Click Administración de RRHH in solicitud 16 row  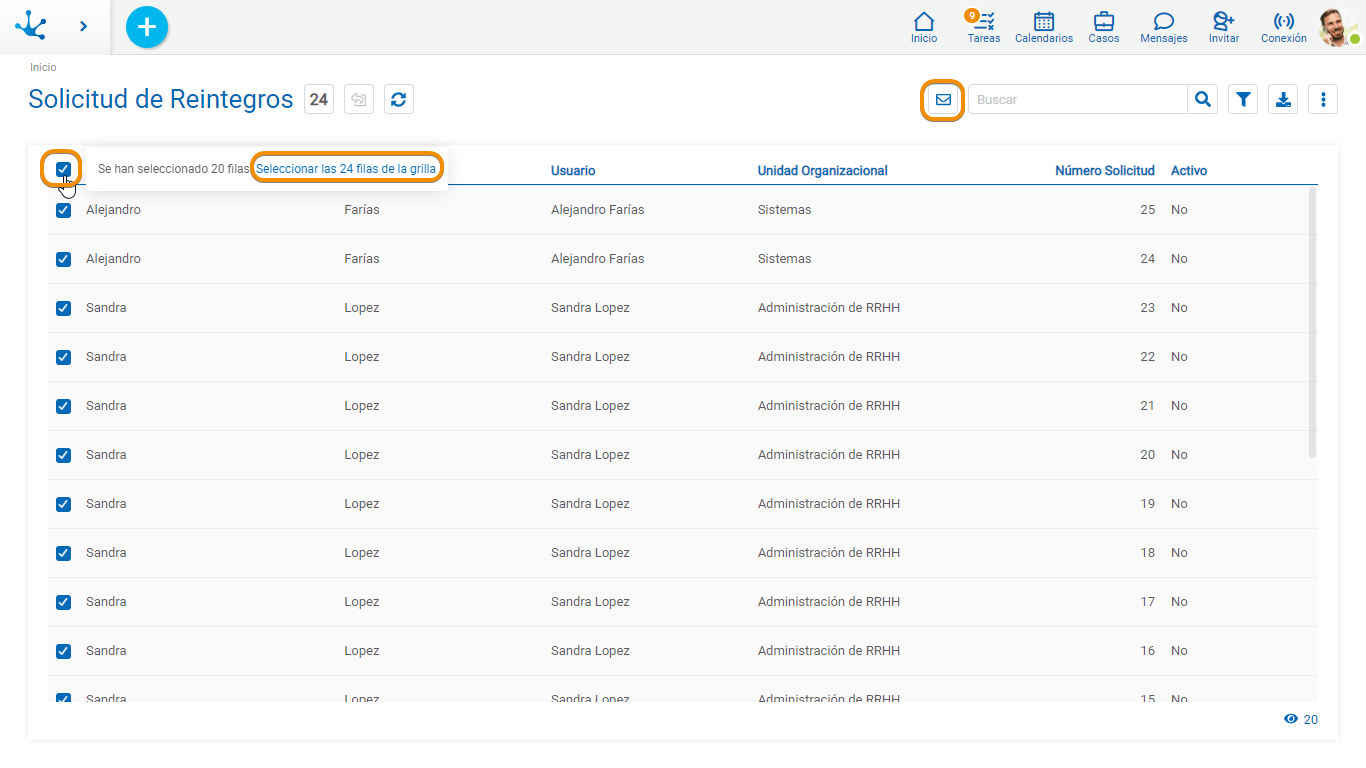pos(829,651)
